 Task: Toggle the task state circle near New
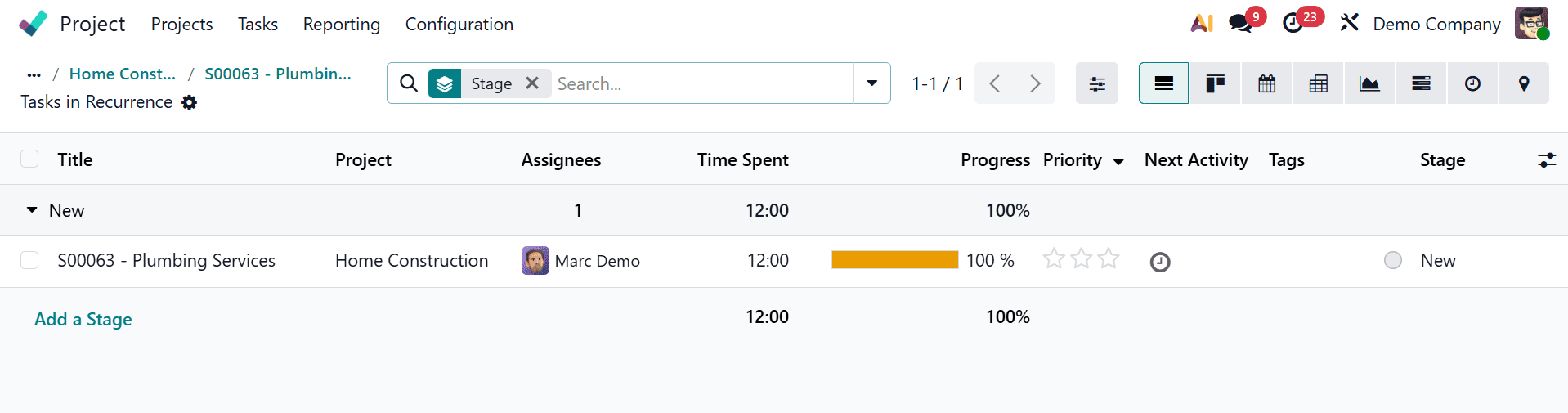pos(1393,260)
